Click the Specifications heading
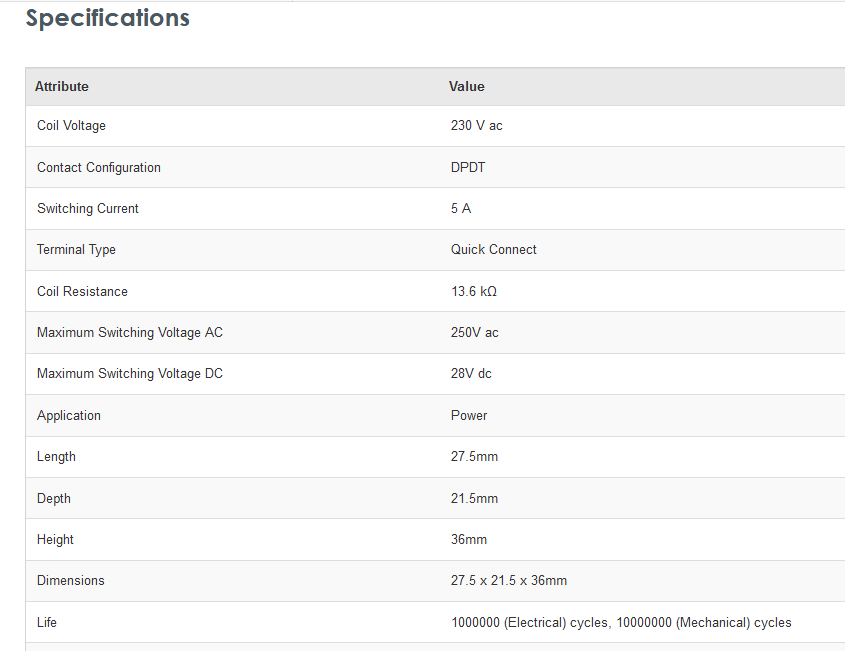845x651 pixels. pos(108,18)
